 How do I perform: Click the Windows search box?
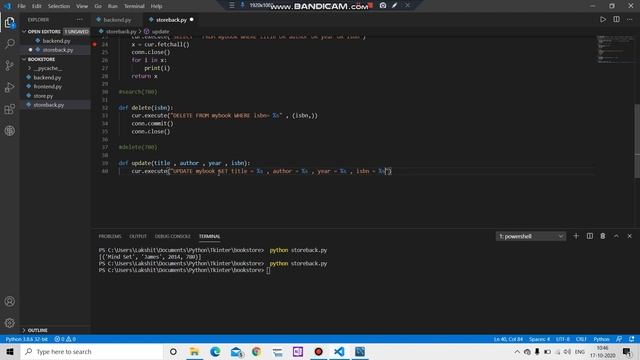[x=92, y=351]
